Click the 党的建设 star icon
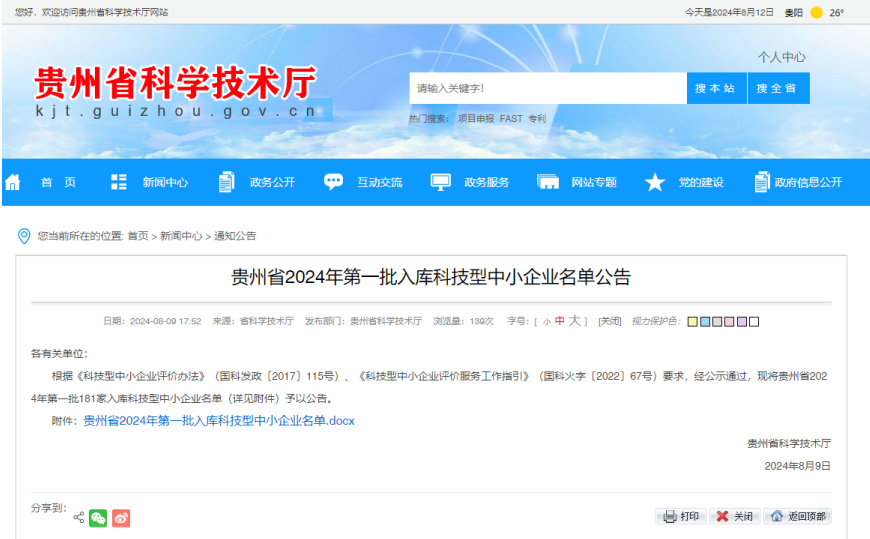Viewport: 870px width, 539px height. coord(654,182)
